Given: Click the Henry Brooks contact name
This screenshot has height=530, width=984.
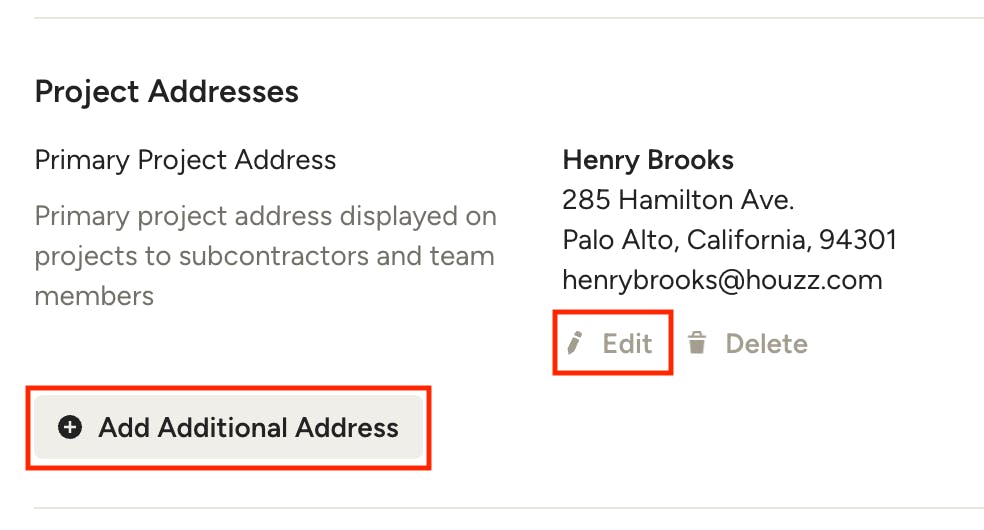Looking at the screenshot, I should click(x=648, y=160).
